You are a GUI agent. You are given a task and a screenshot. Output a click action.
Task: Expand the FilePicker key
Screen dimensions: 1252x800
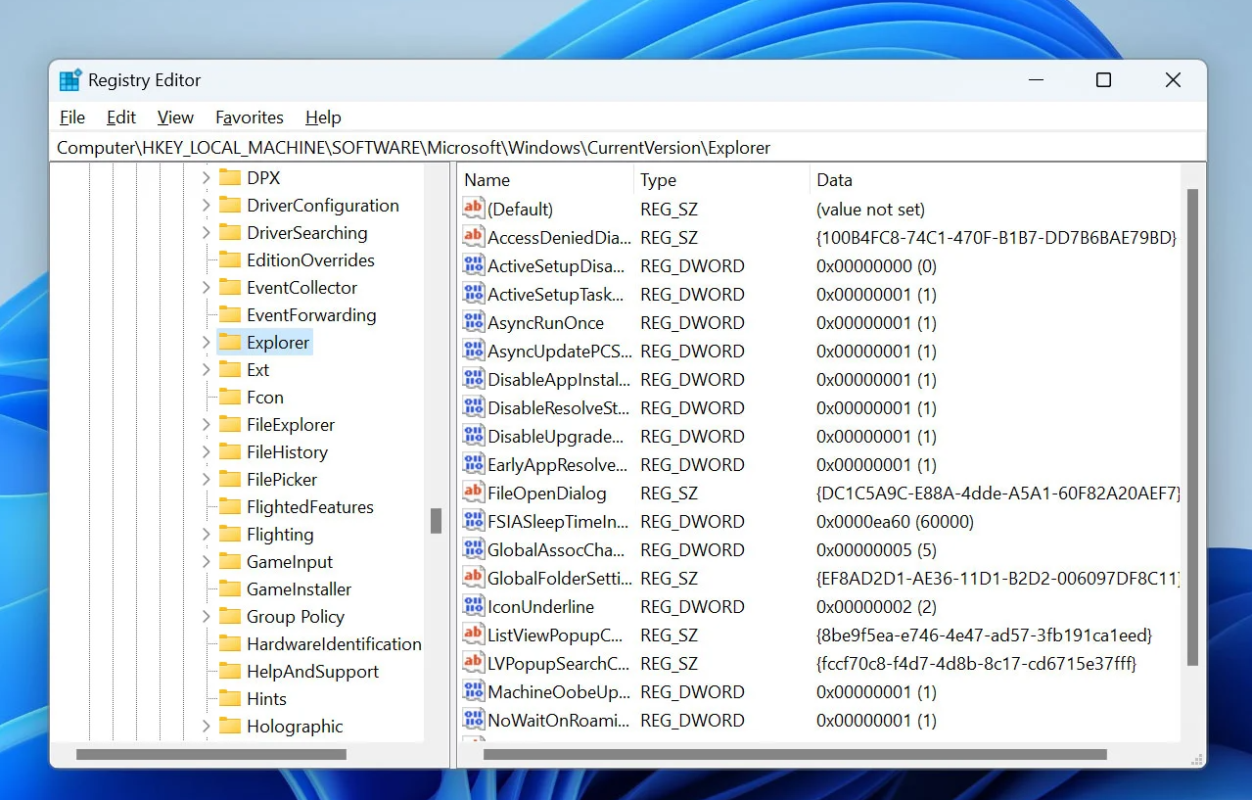[206, 480]
